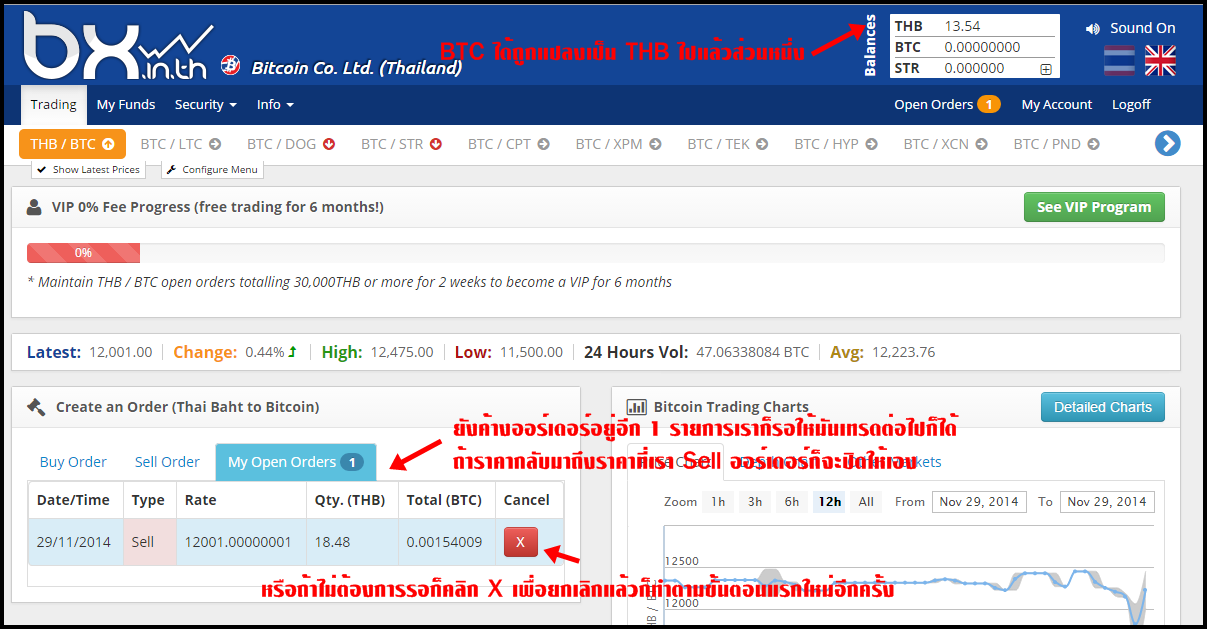
Task: Click Logoff to sign out
Action: coord(1131,104)
